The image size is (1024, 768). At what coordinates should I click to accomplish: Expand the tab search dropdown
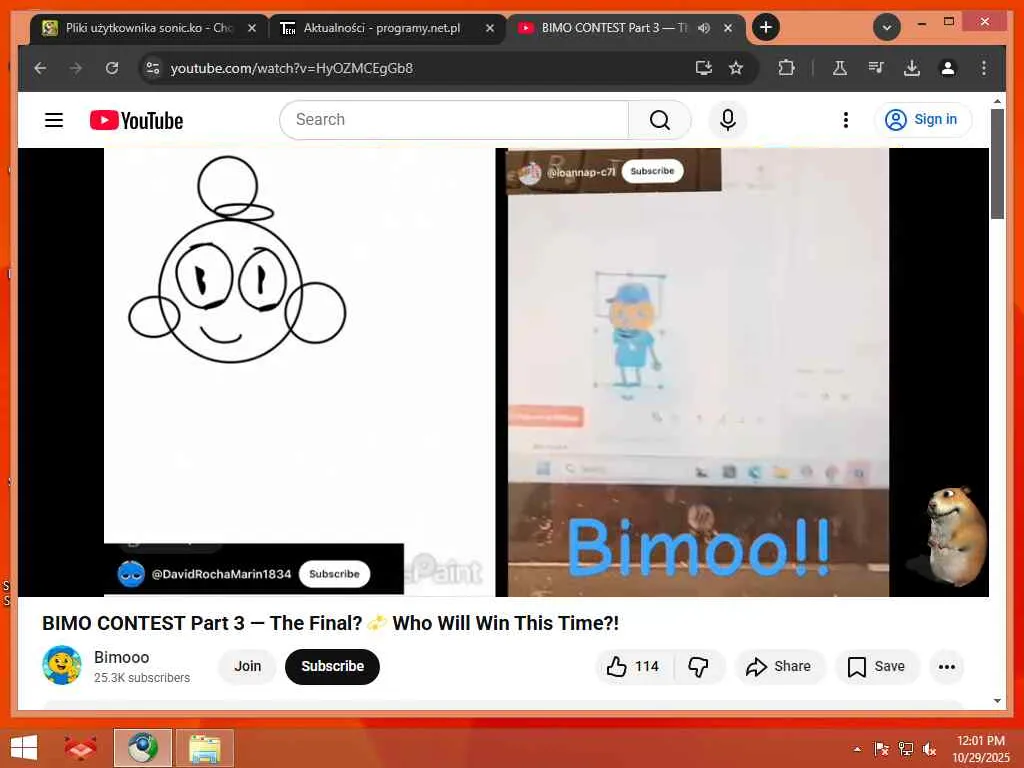(887, 27)
